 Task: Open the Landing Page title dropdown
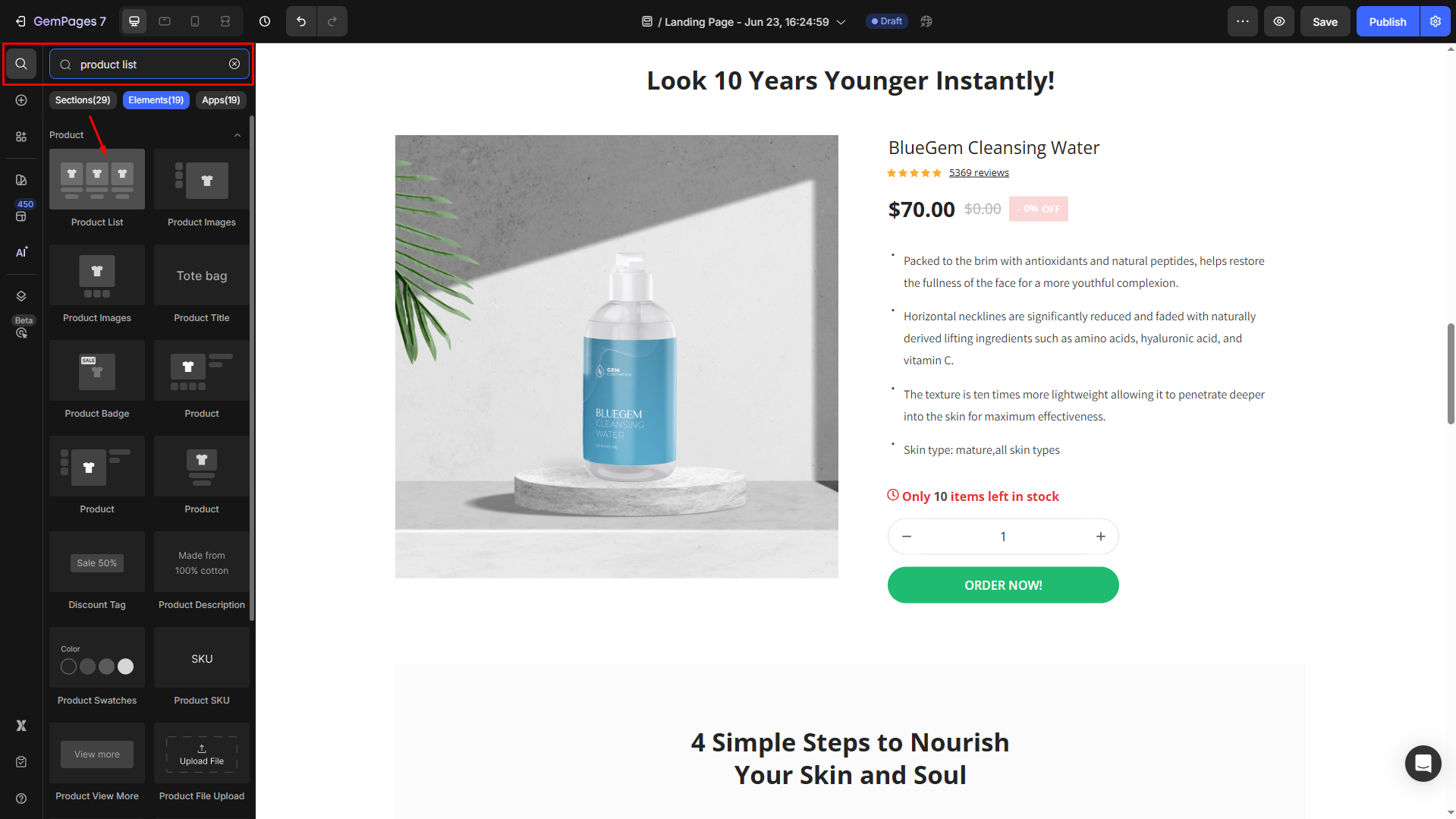(841, 21)
